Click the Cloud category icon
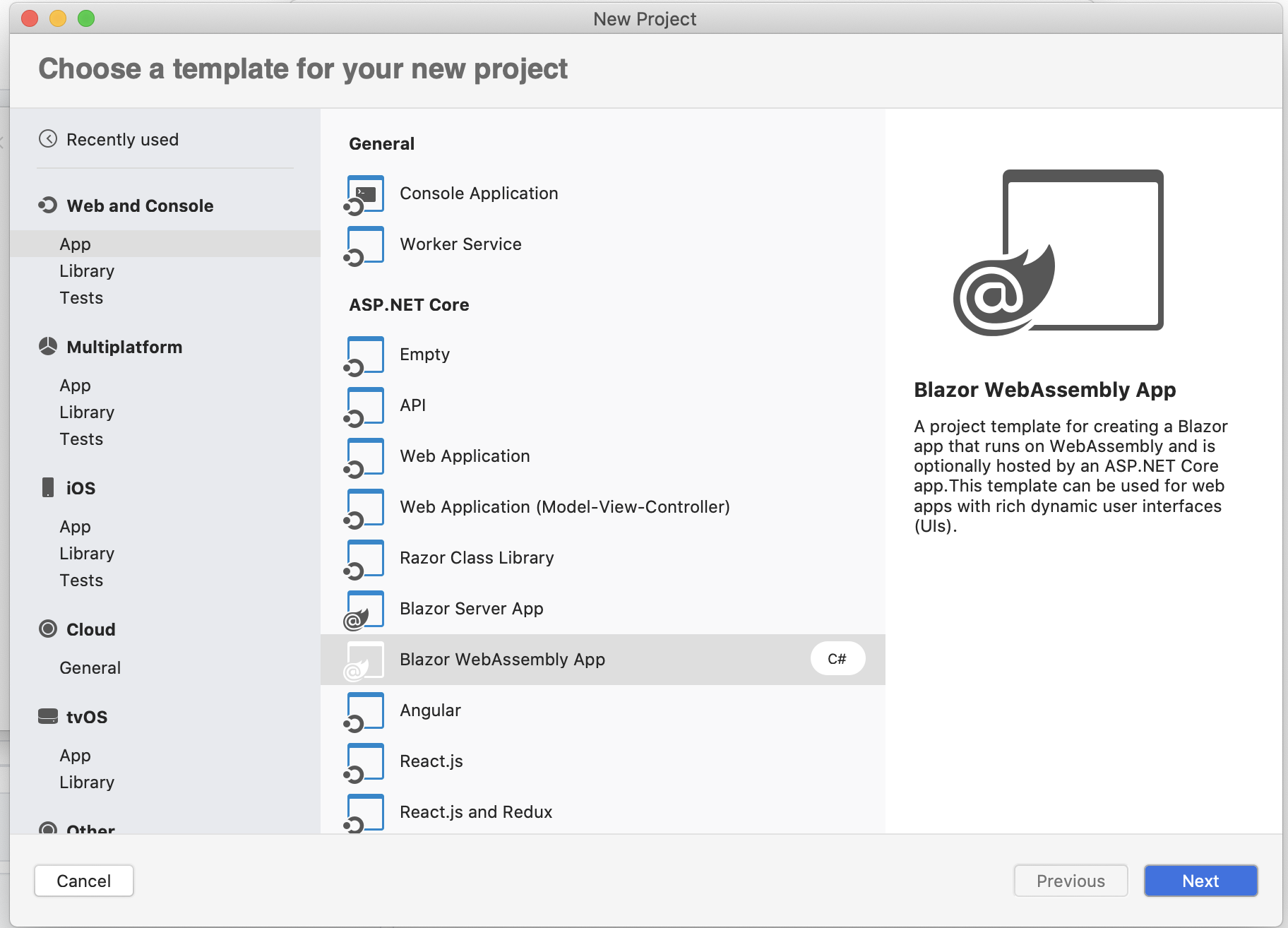Image resolution: width=1288 pixels, height=928 pixels. (x=47, y=629)
